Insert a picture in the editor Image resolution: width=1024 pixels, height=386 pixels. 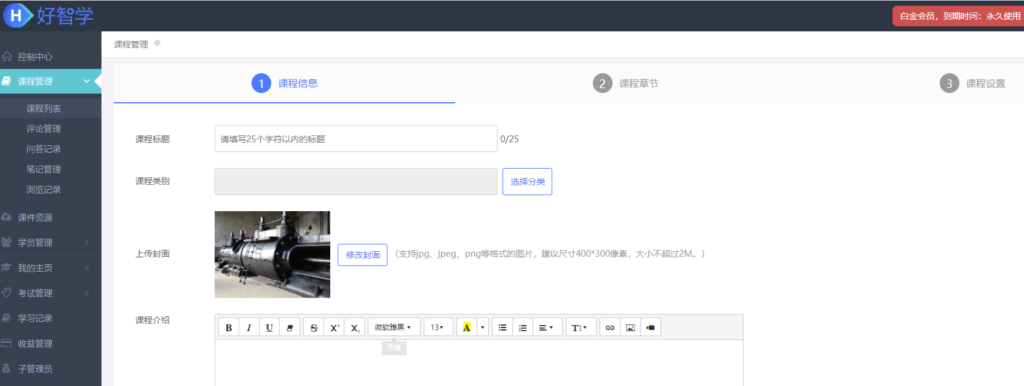point(630,328)
